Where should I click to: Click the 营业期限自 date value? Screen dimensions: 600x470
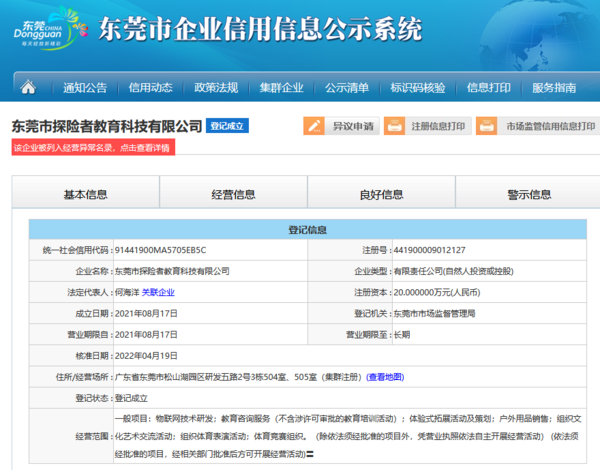coord(146,335)
